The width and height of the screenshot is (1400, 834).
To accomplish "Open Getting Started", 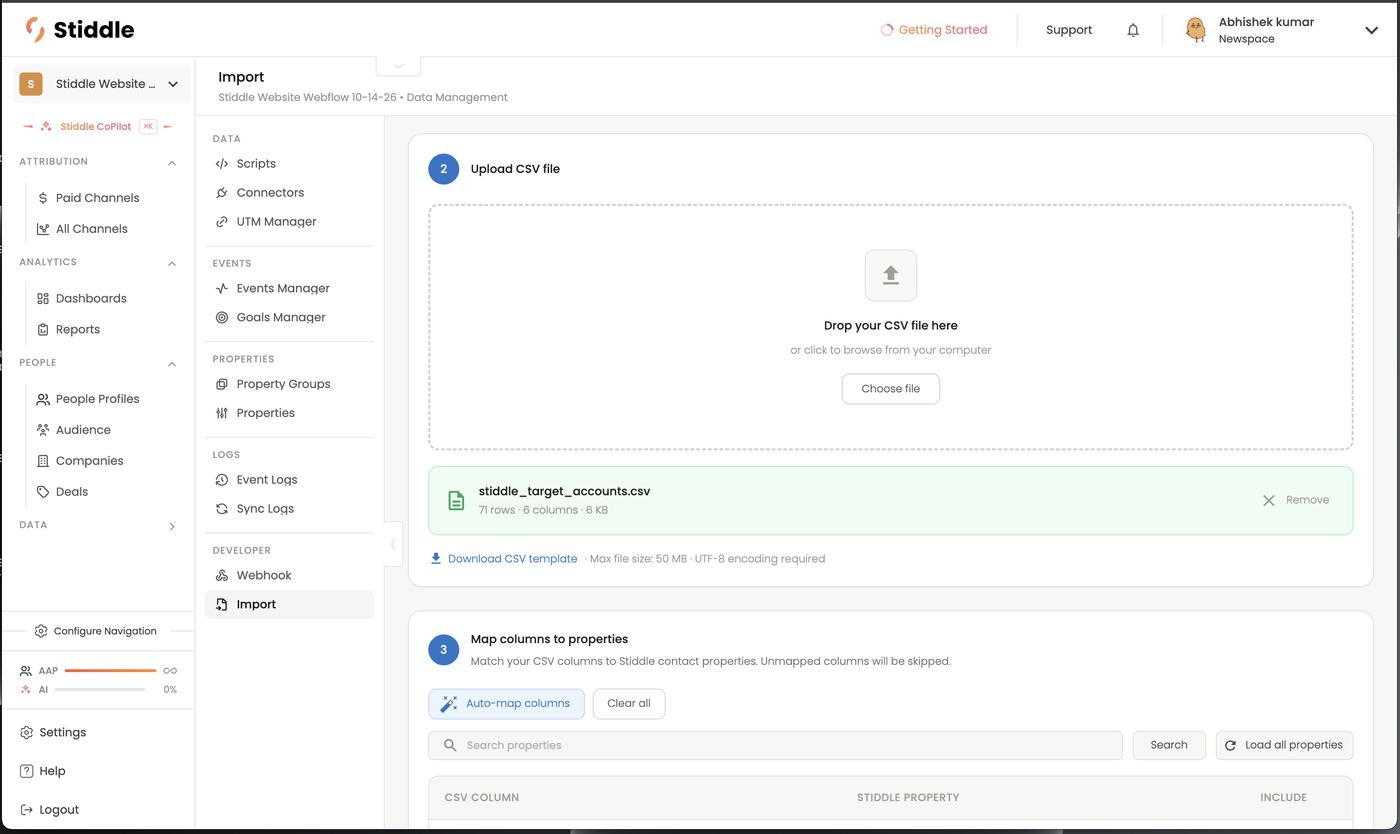I will pyautogui.click(x=933, y=30).
